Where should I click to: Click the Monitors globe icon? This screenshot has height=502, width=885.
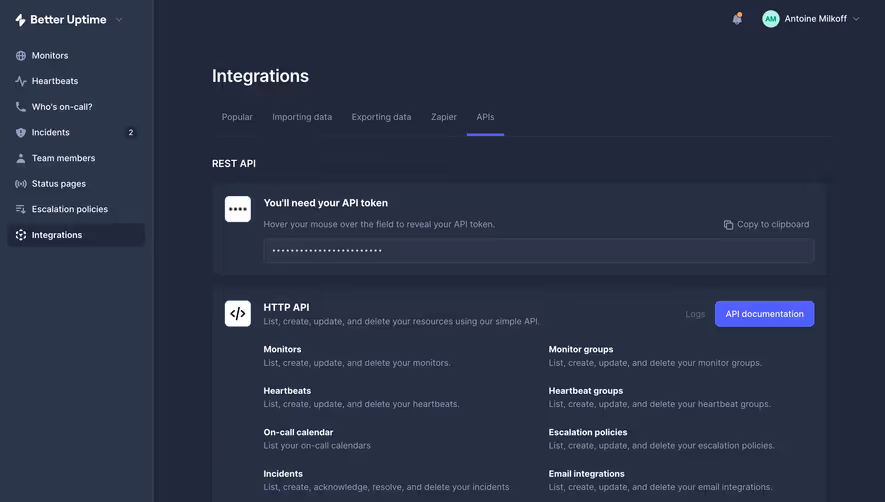[x=21, y=55]
